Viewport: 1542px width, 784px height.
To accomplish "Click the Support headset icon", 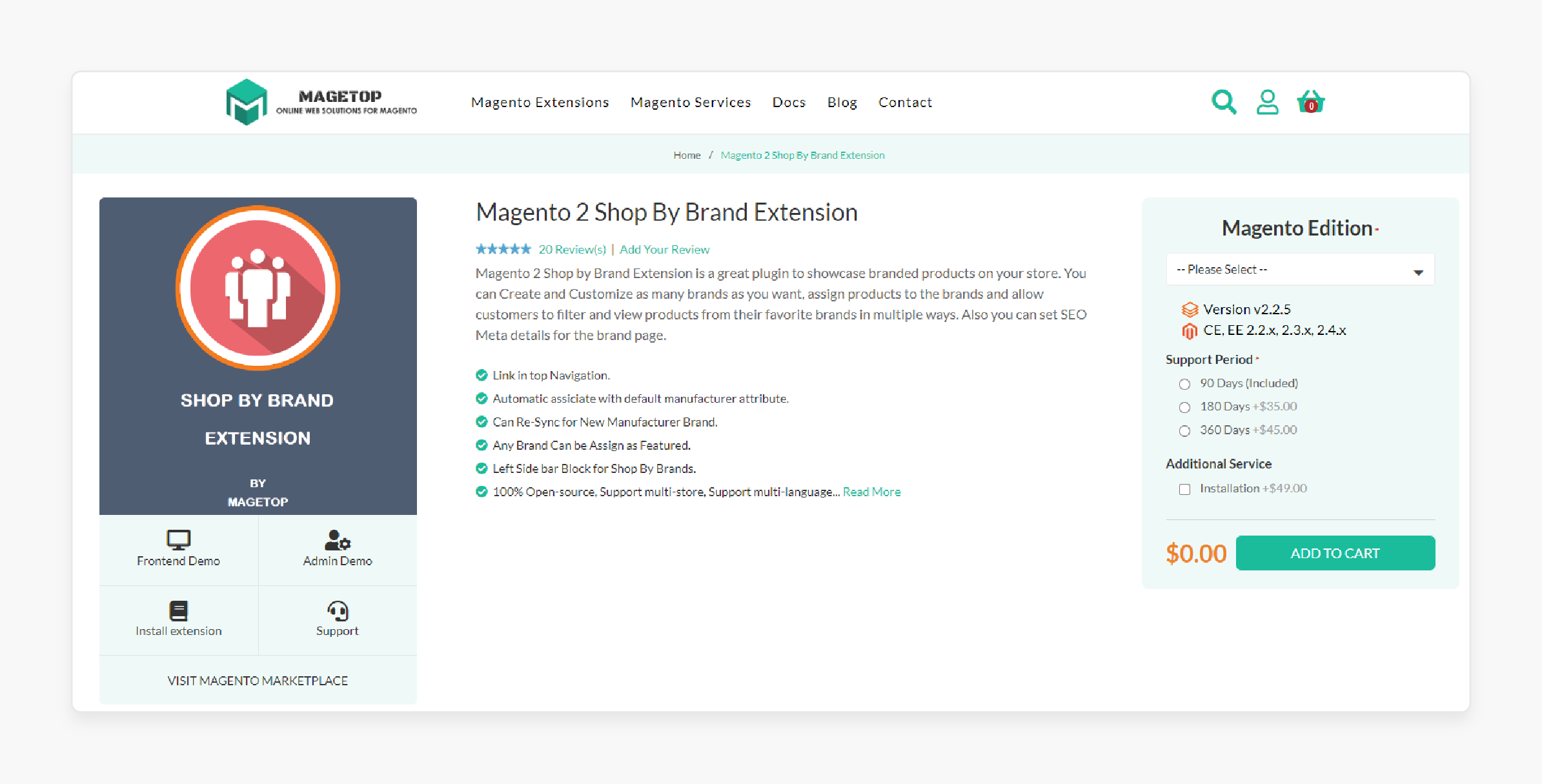I will [x=338, y=610].
